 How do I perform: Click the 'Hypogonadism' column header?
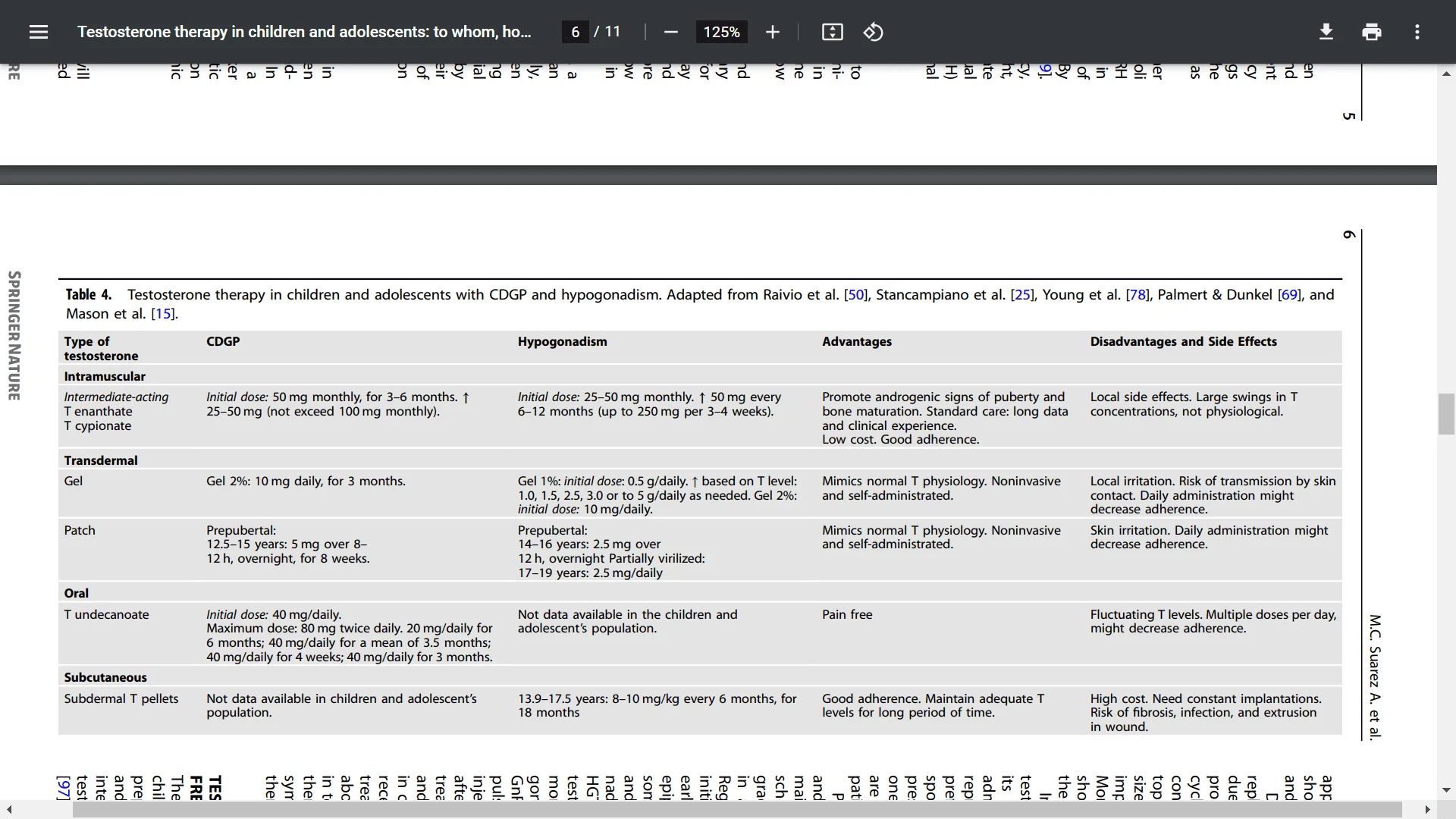(x=563, y=342)
